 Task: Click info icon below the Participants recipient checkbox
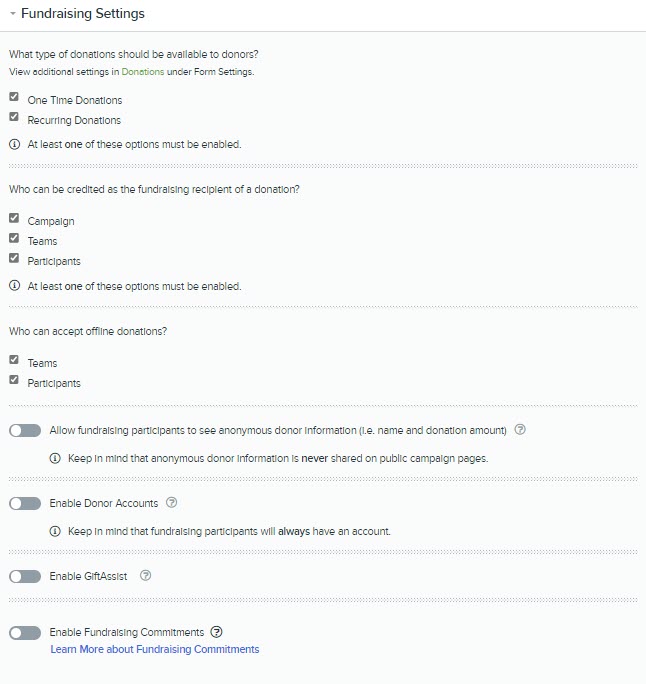click(15, 286)
